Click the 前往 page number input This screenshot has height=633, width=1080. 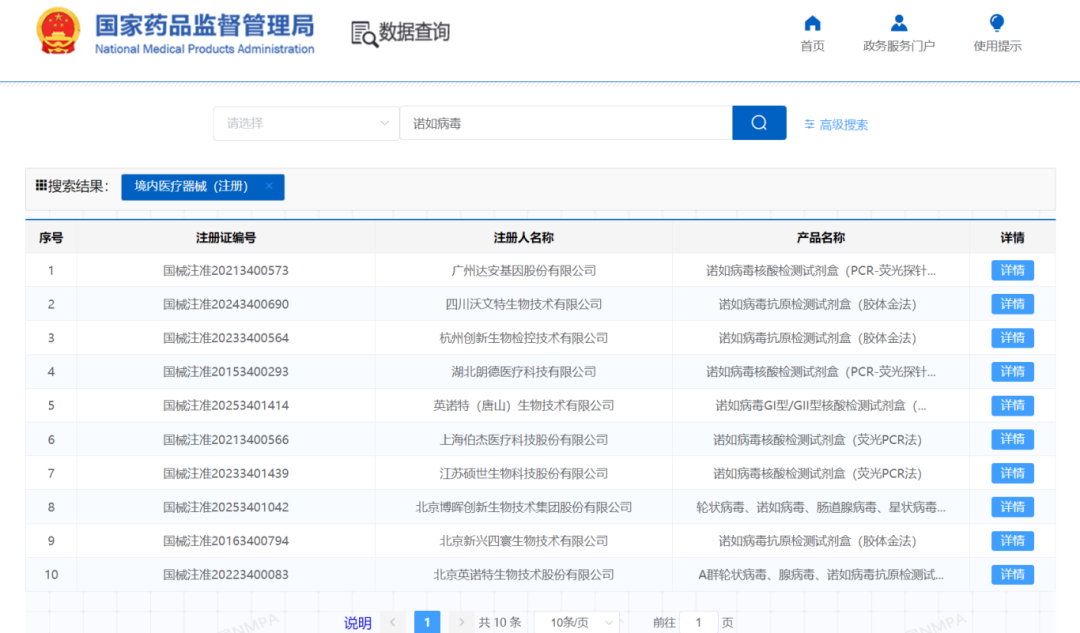[x=698, y=622]
